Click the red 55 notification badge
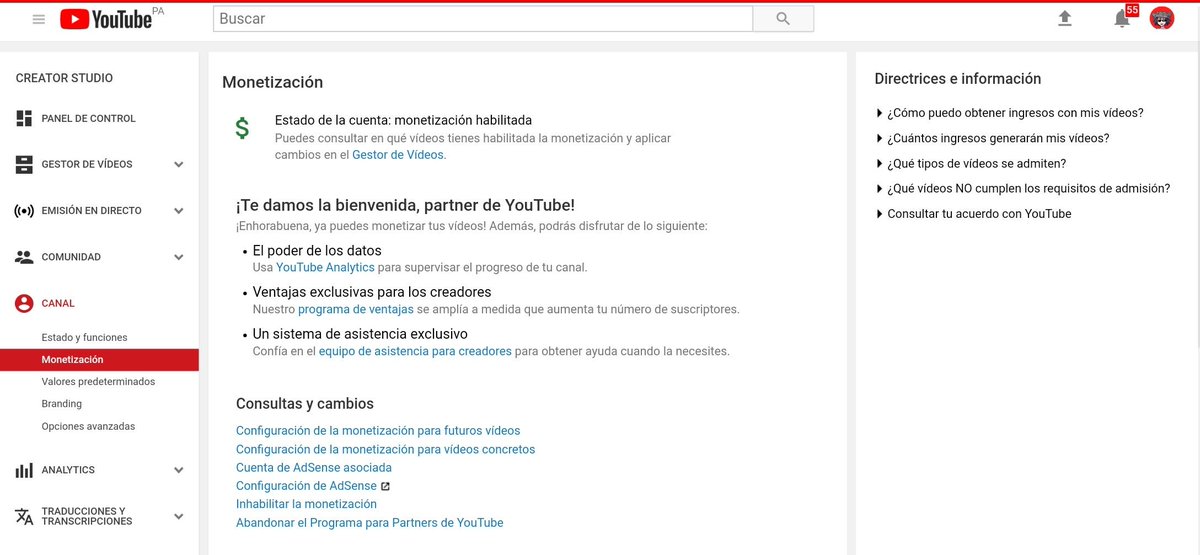This screenshot has width=1200, height=555. point(1132,9)
